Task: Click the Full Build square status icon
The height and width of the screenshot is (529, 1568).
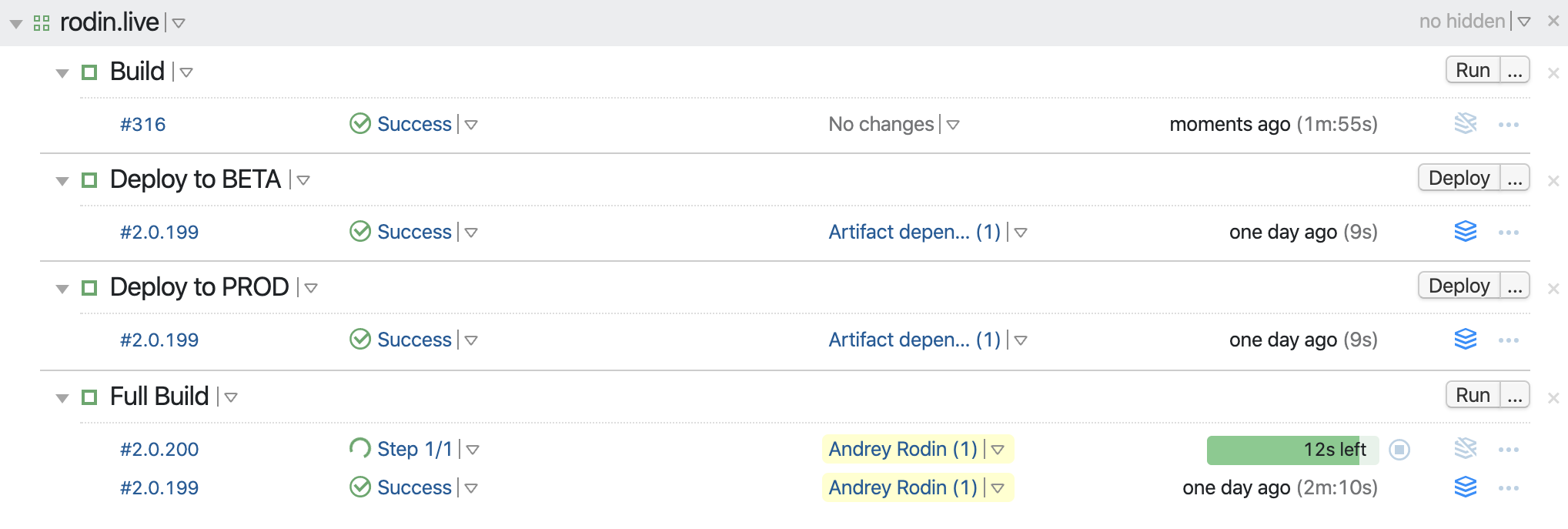Action: tap(89, 397)
